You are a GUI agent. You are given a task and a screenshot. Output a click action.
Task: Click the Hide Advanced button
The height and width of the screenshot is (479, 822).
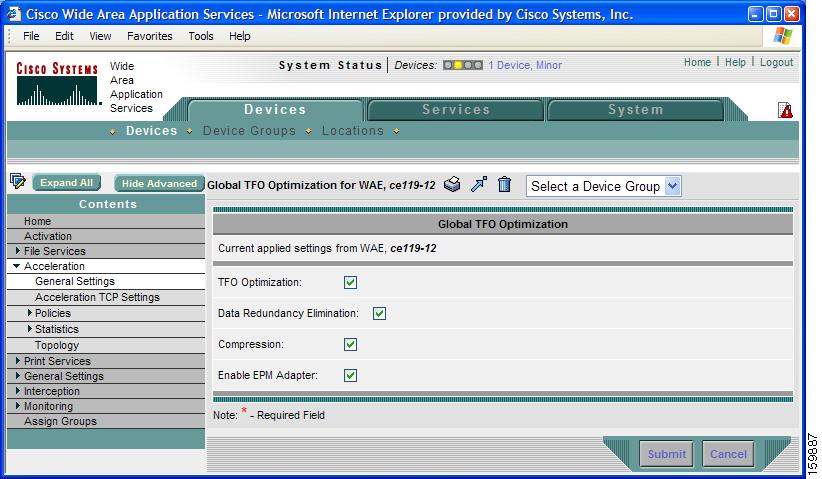click(x=159, y=183)
